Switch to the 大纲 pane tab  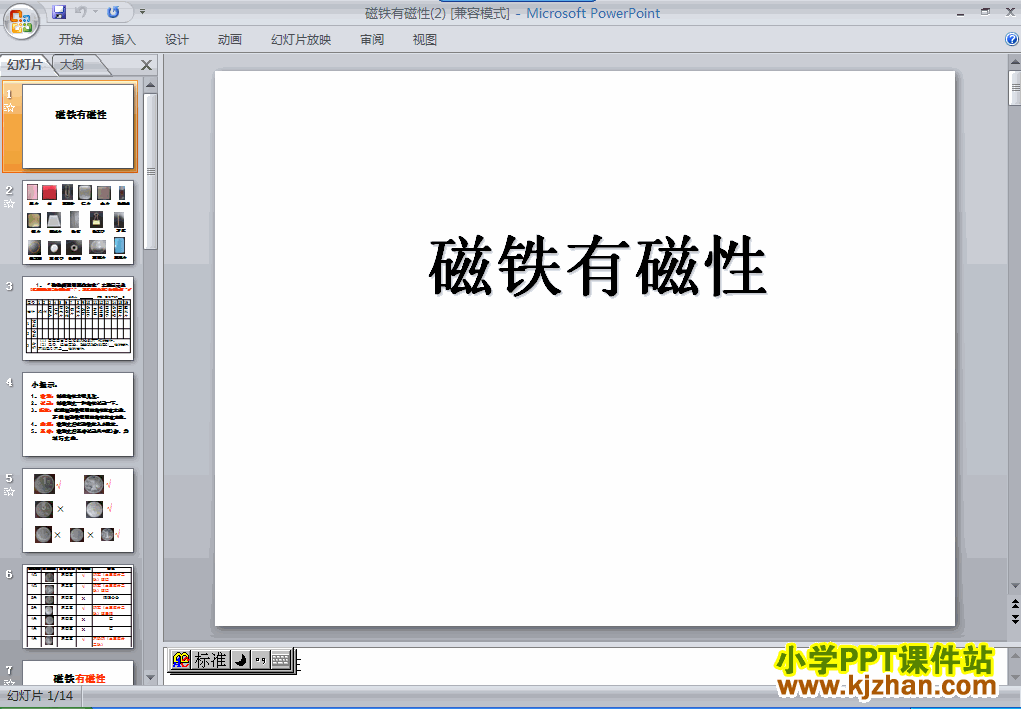pyautogui.click(x=73, y=64)
